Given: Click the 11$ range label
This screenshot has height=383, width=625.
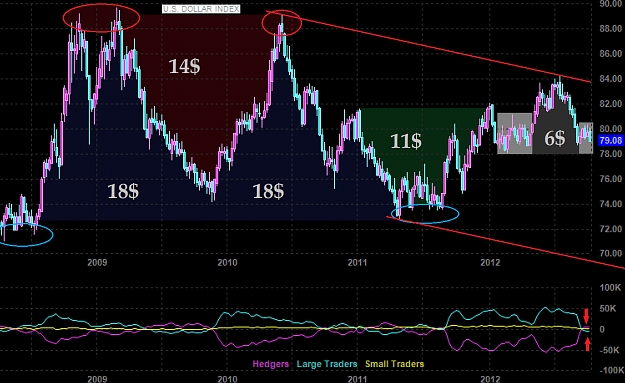Looking at the screenshot, I should (x=405, y=141).
